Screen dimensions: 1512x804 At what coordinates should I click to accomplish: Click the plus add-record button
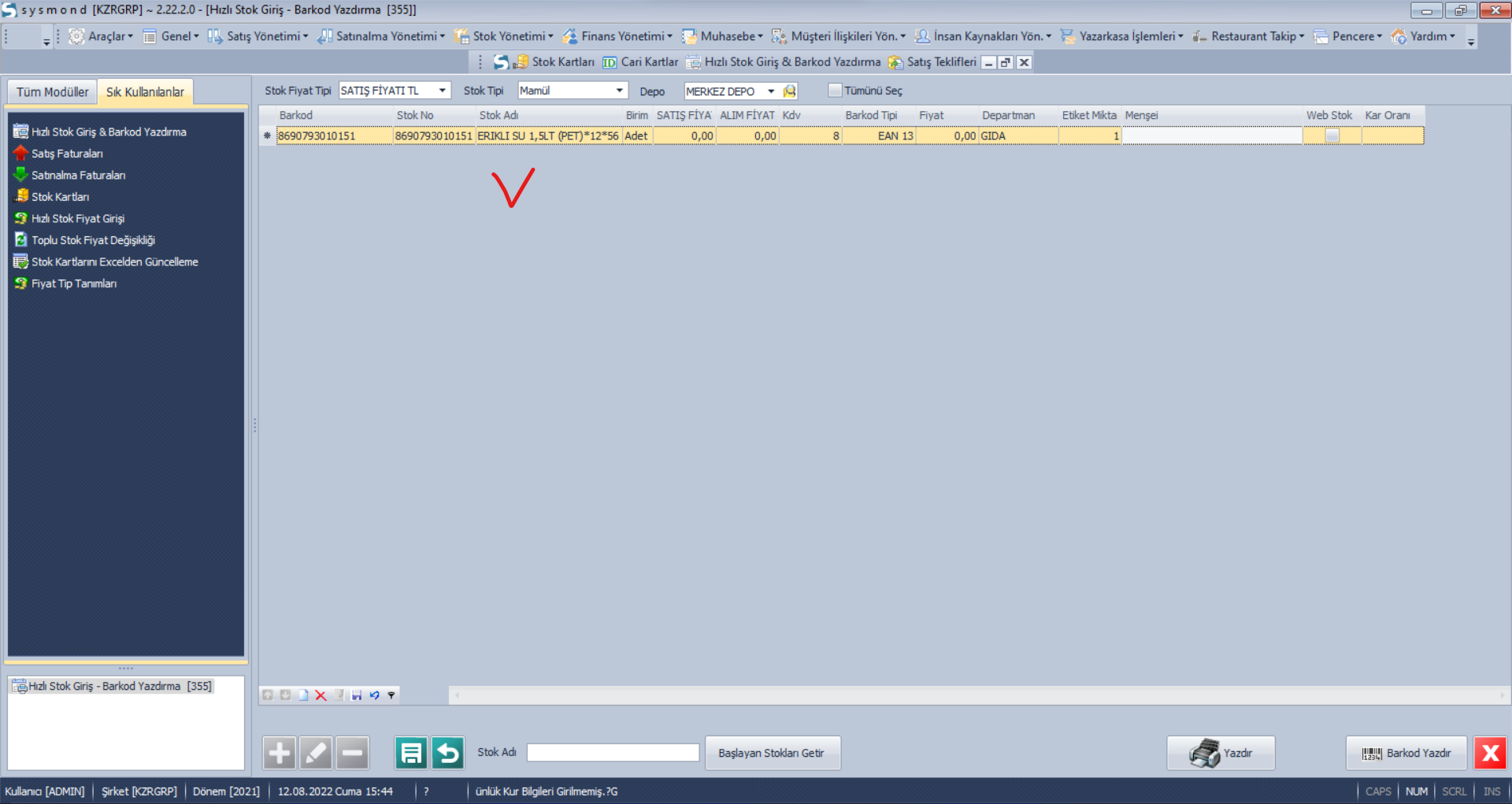tap(279, 754)
